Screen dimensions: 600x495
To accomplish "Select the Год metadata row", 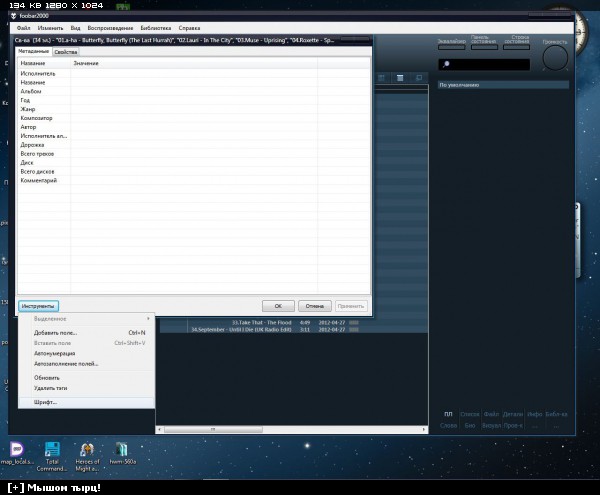I will coord(194,100).
